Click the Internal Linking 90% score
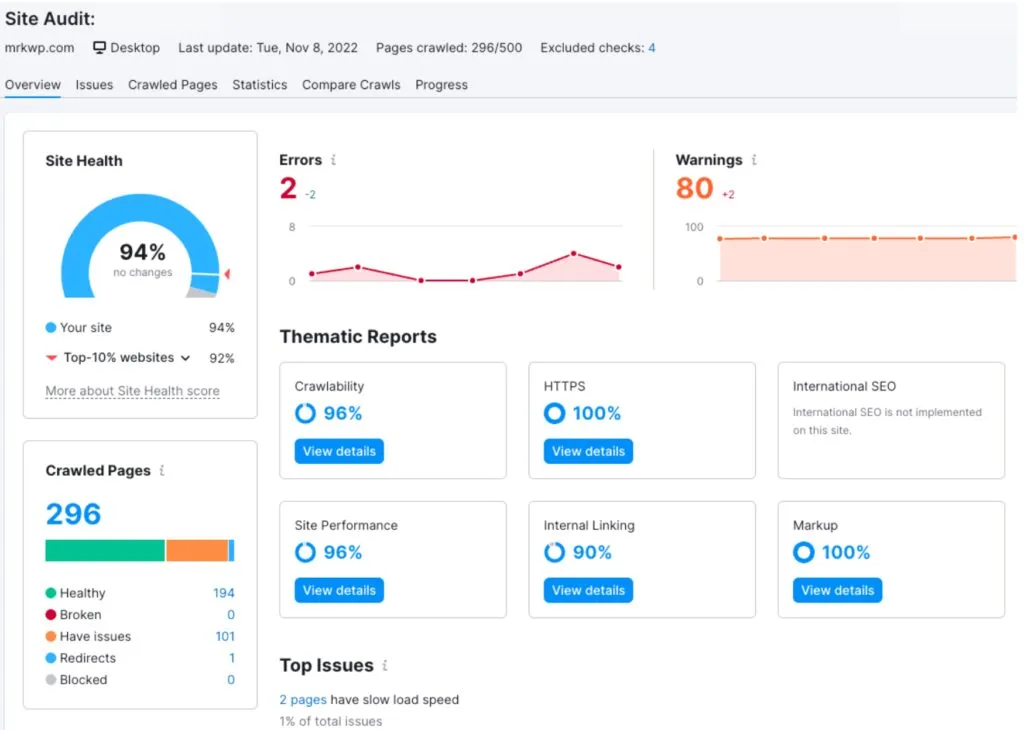This screenshot has height=730, width=1024. click(x=592, y=552)
